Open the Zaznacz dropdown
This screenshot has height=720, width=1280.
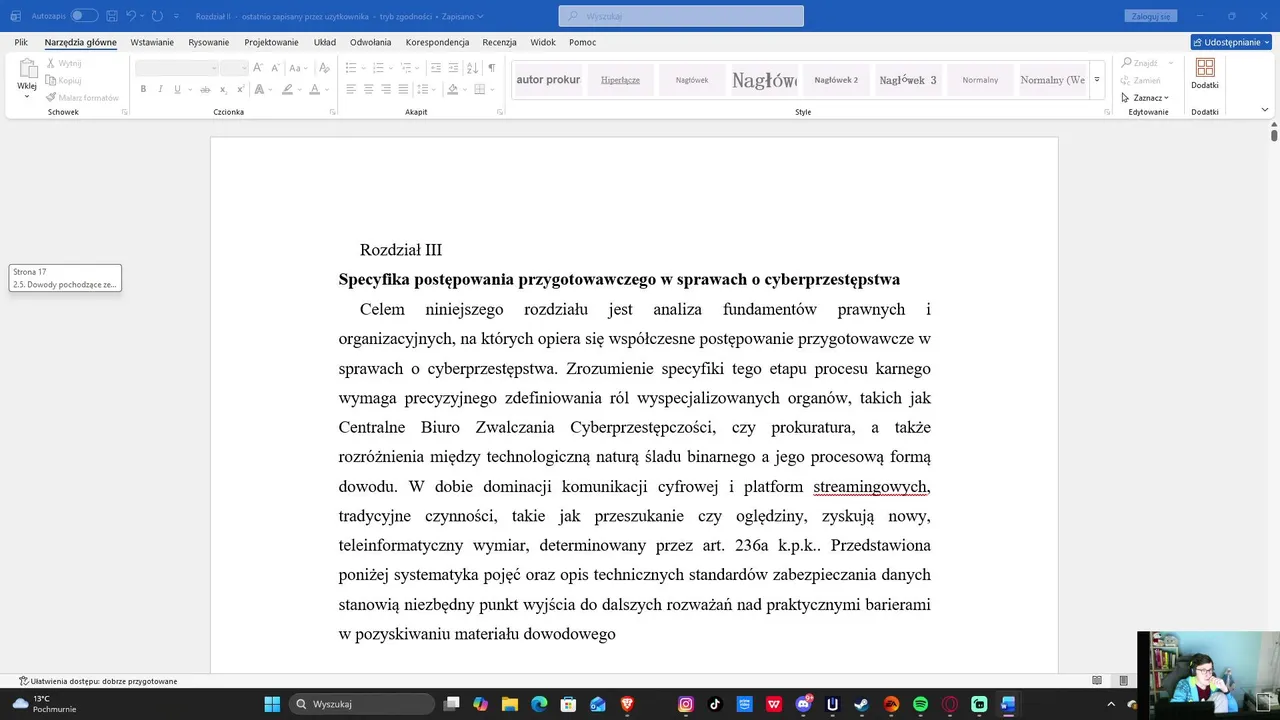(1146, 97)
